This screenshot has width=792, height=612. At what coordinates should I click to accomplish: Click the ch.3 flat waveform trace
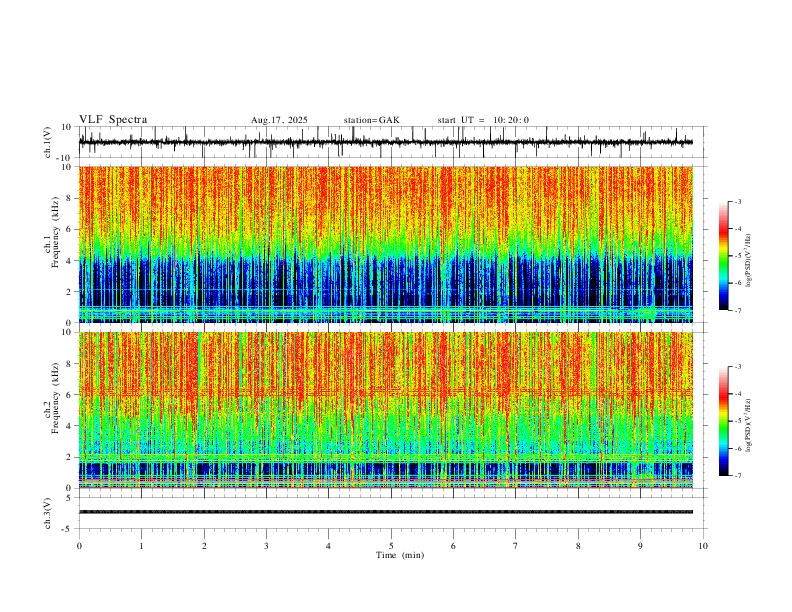click(385, 512)
